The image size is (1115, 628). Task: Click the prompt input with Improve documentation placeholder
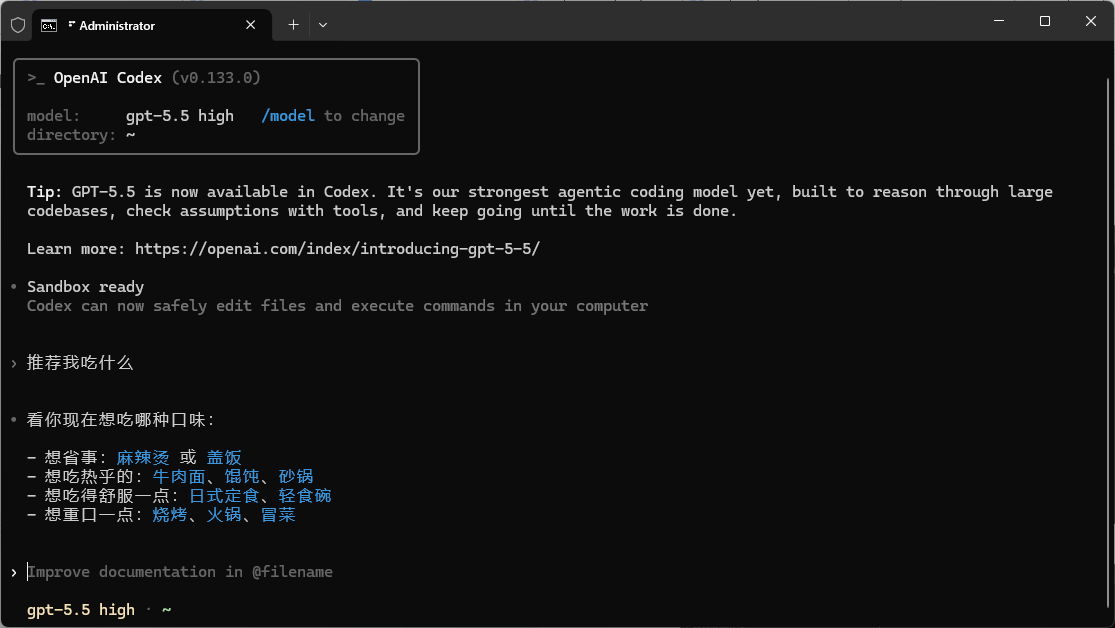(180, 572)
